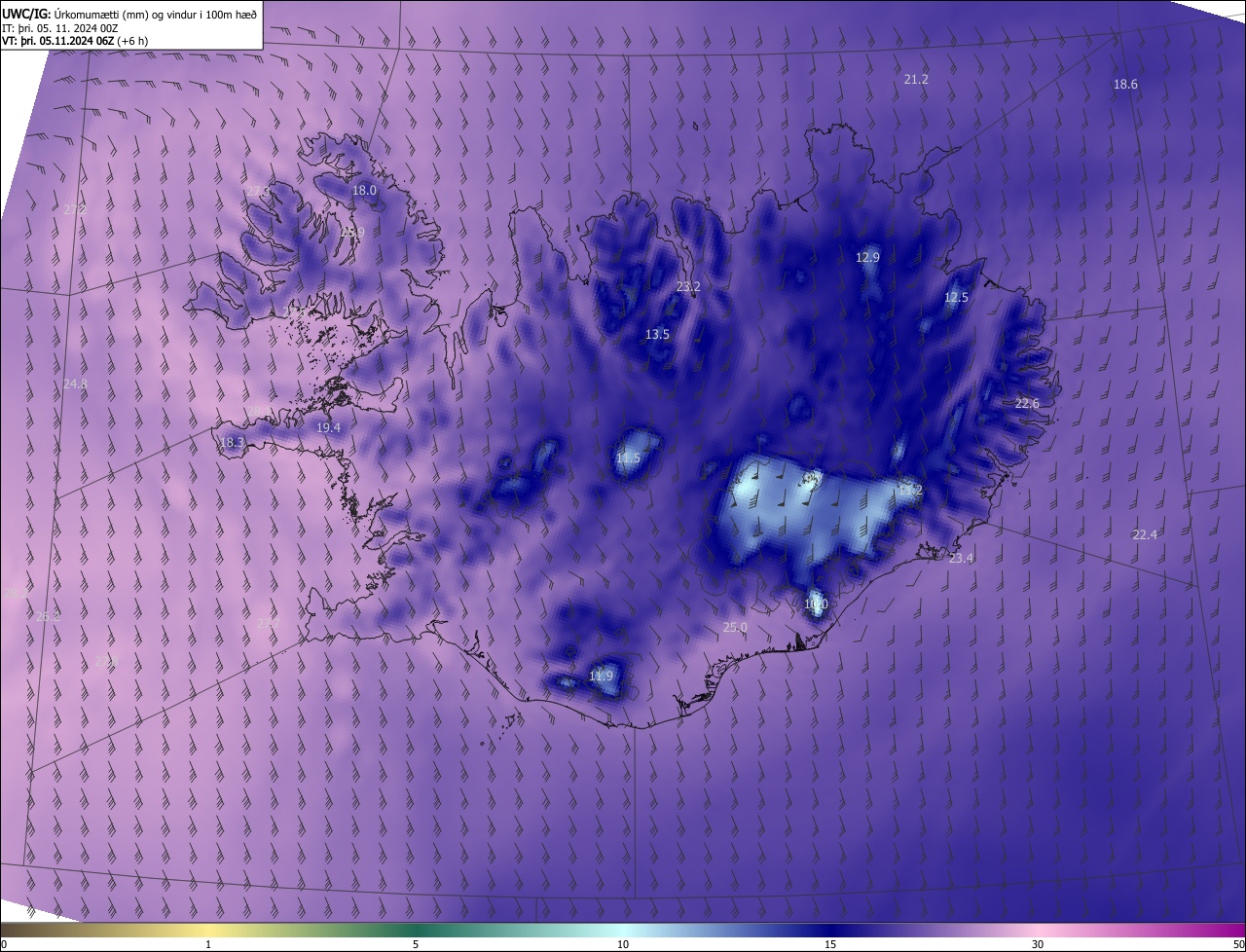Click the 19.4 value label
The height and width of the screenshot is (952, 1246).
[x=328, y=428]
